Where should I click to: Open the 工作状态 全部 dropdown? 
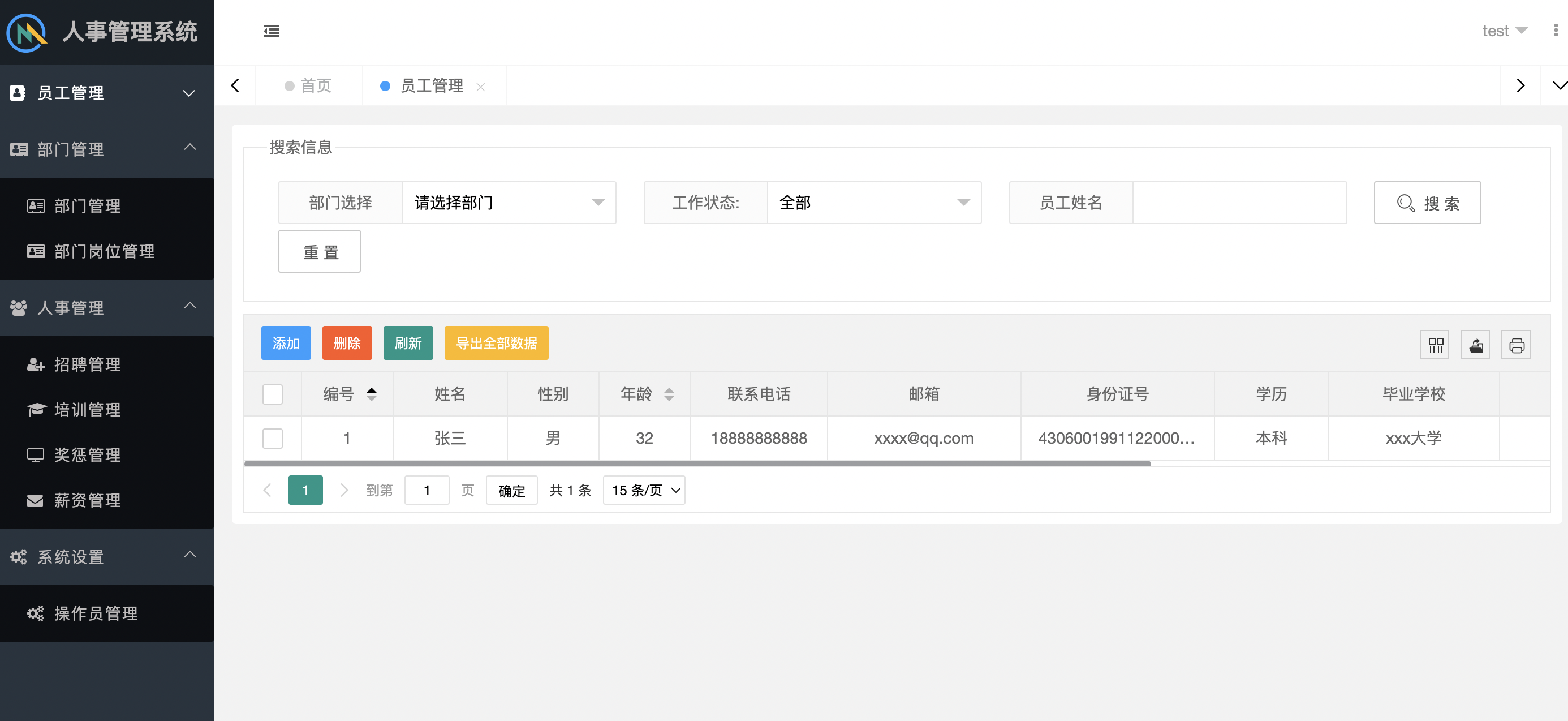874,203
